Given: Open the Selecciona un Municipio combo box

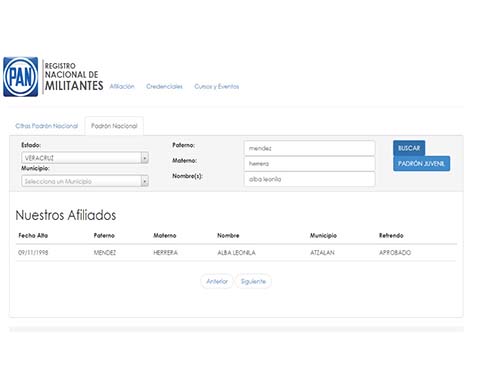Looking at the screenshot, I should click(x=85, y=181).
